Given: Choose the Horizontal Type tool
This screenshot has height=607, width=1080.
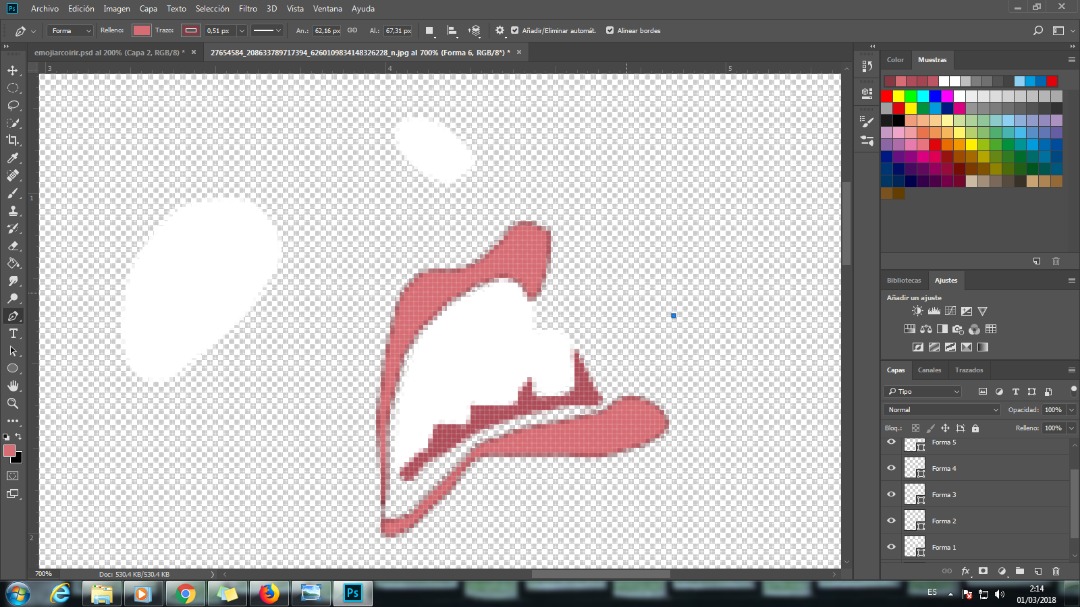Looking at the screenshot, I should pyautogui.click(x=13, y=333).
